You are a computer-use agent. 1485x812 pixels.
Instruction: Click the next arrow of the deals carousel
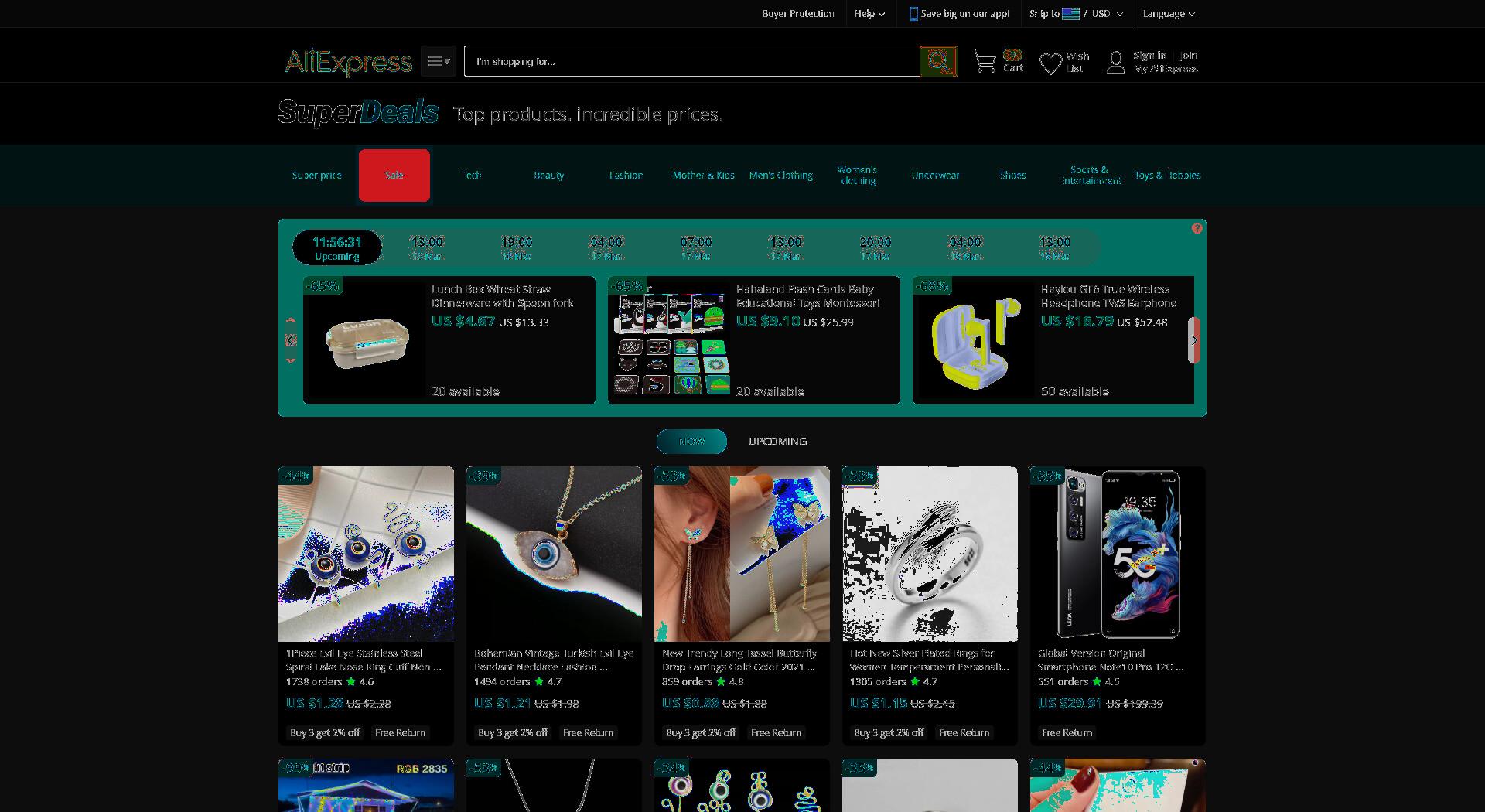pyautogui.click(x=1194, y=340)
